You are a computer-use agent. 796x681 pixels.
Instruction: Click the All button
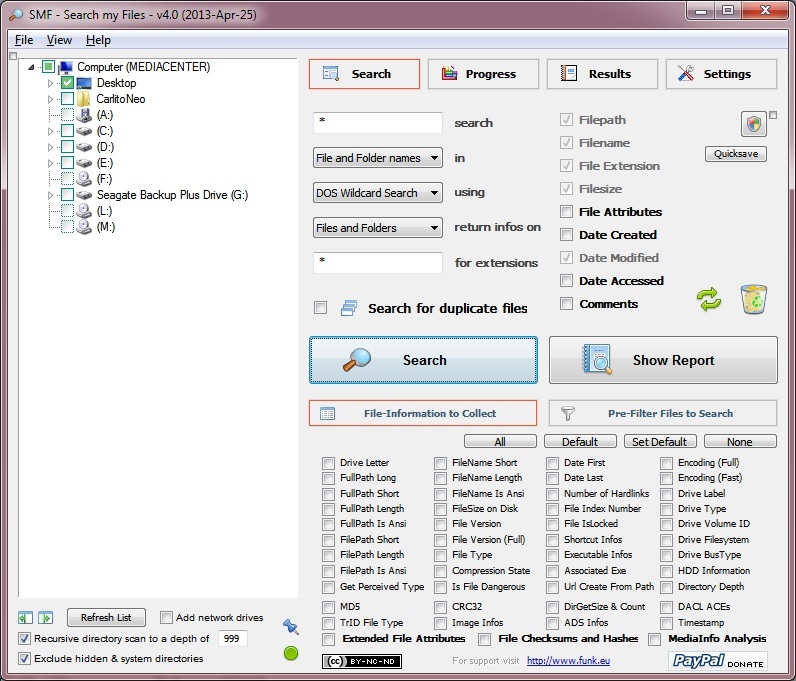(500, 441)
